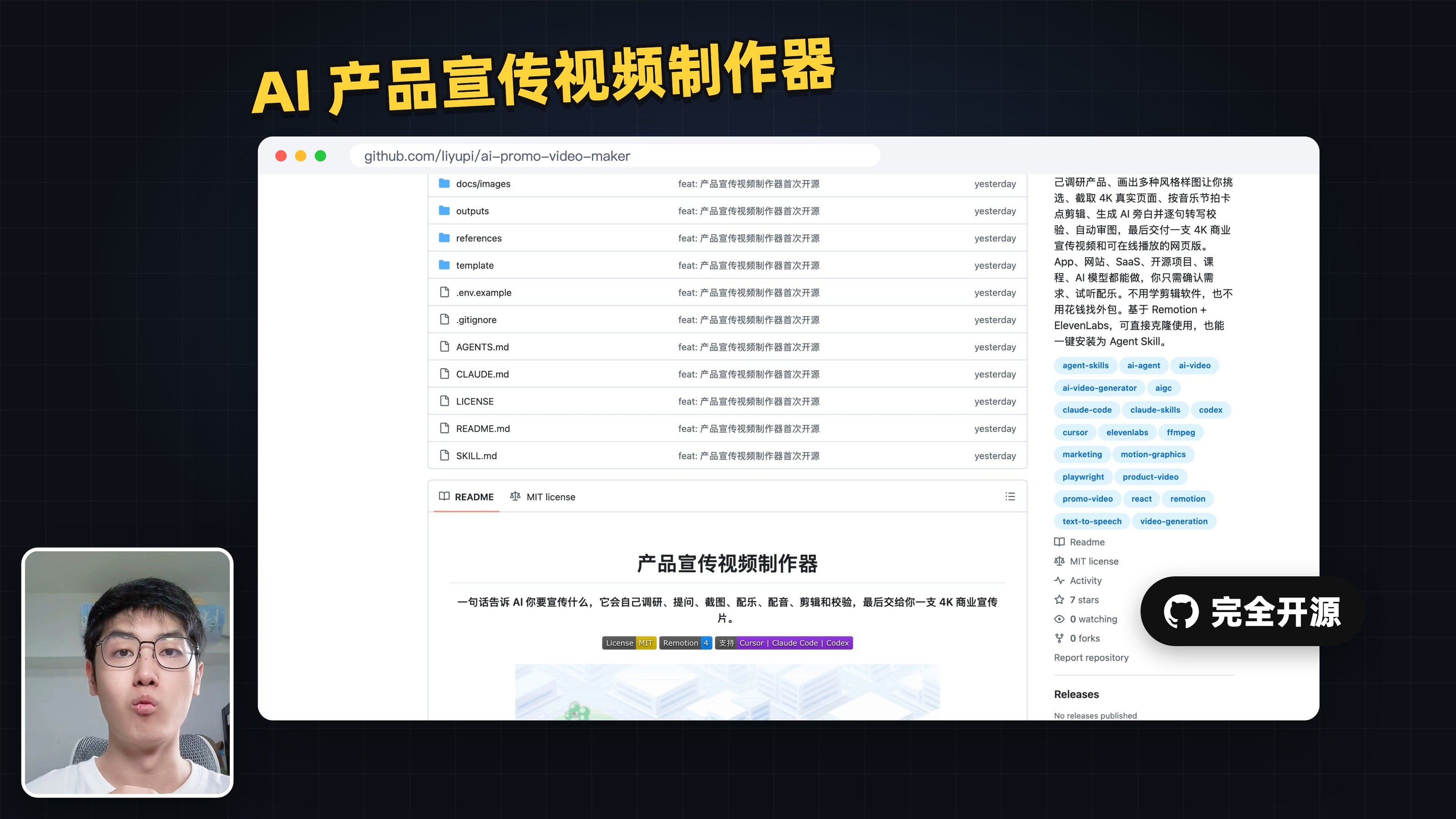Open commit message on outputs row
This screenshot has height=819, width=1456.
[748, 211]
